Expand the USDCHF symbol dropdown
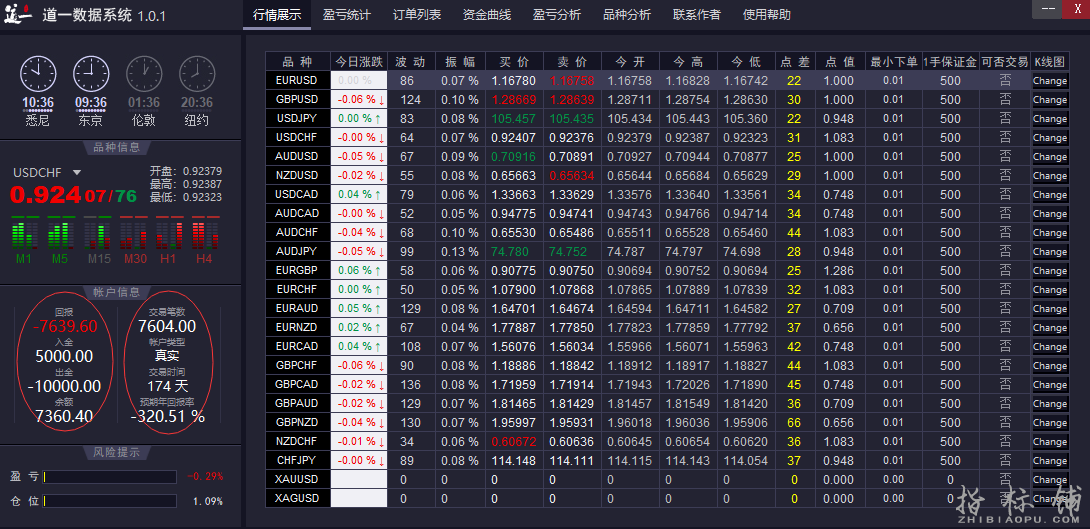 [x=76, y=172]
